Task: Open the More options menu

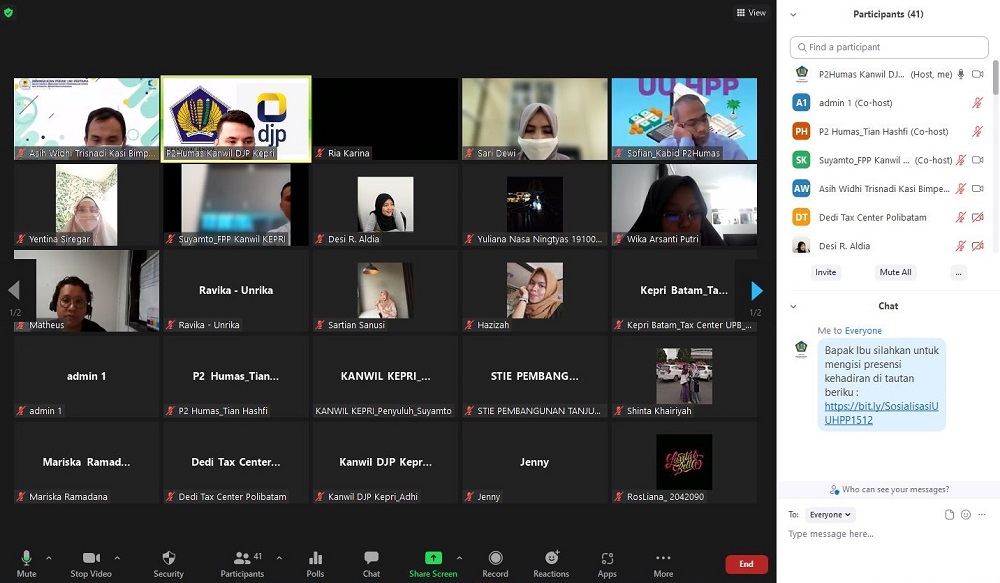Action: (x=663, y=558)
